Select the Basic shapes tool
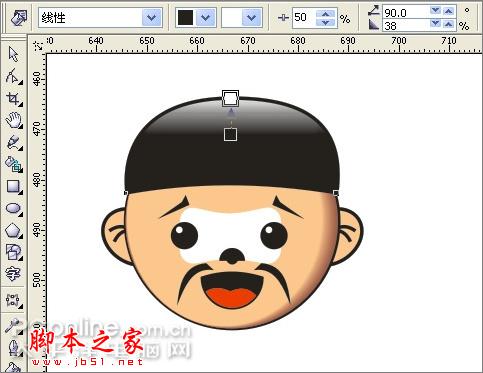The height and width of the screenshot is (373, 483). pos(13,252)
